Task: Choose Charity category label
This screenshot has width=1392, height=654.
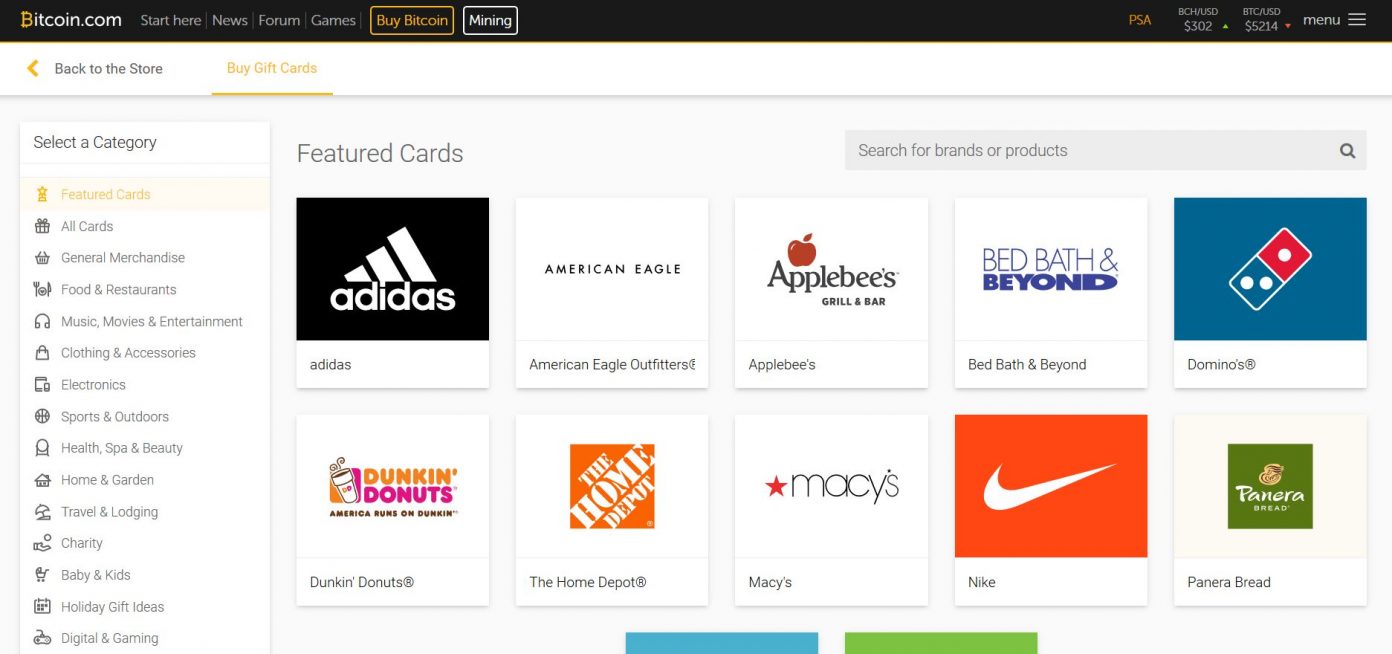Action: (x=82, y=544)
